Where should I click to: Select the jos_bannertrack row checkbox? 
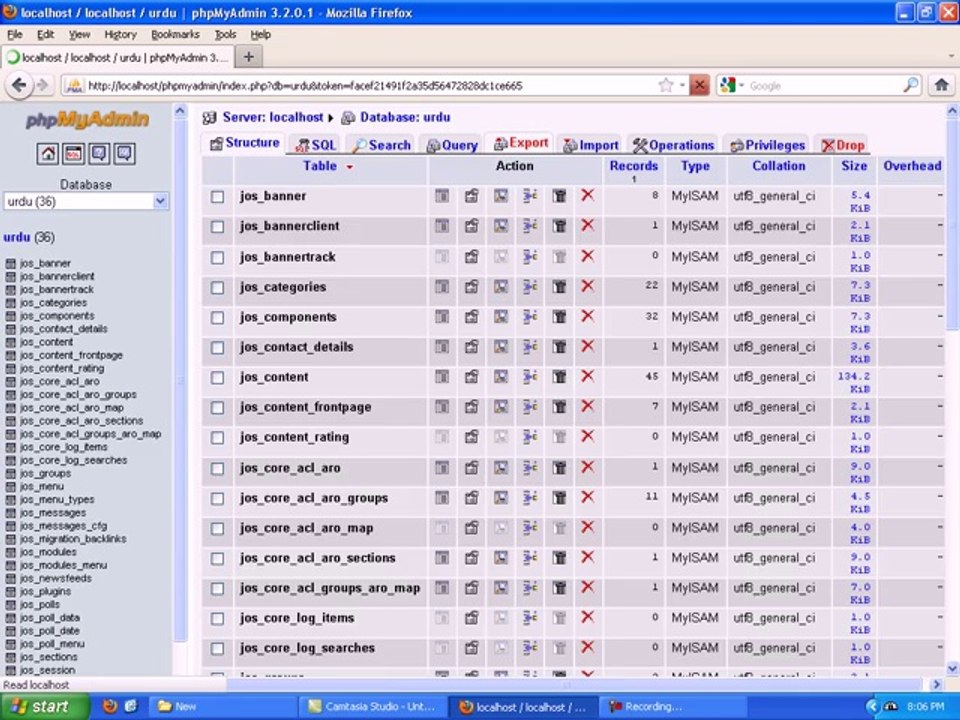[x=217, y=257]
